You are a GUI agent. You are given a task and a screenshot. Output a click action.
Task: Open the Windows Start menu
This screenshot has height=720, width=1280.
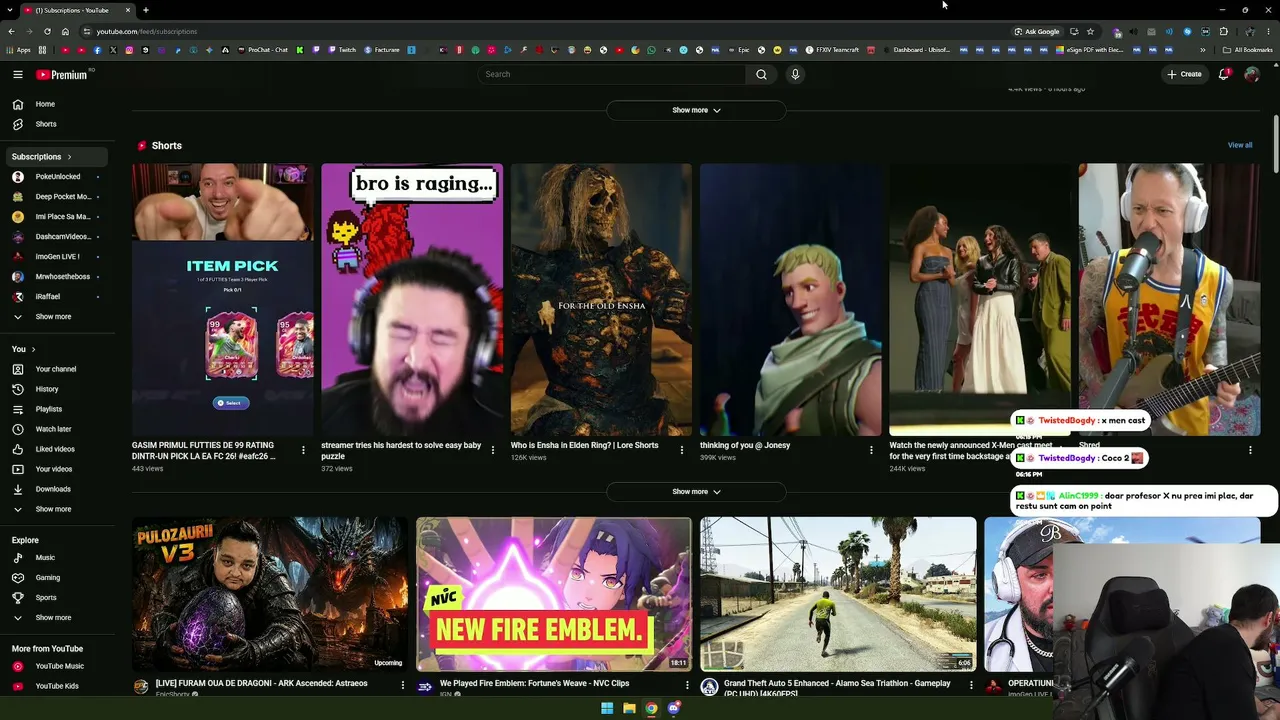pyautogui.click(x=607, y=709)
